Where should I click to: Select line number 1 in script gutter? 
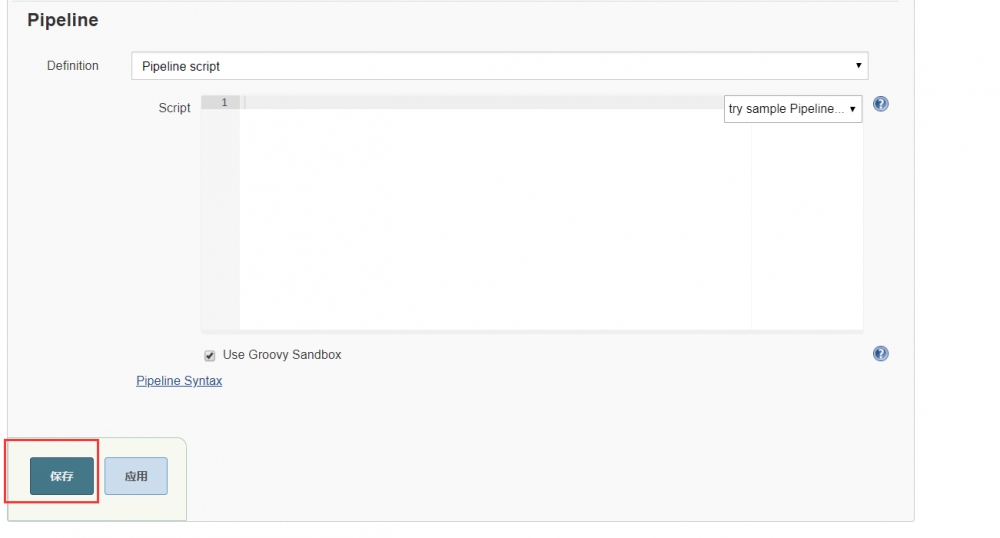click(x=224, y=103)
